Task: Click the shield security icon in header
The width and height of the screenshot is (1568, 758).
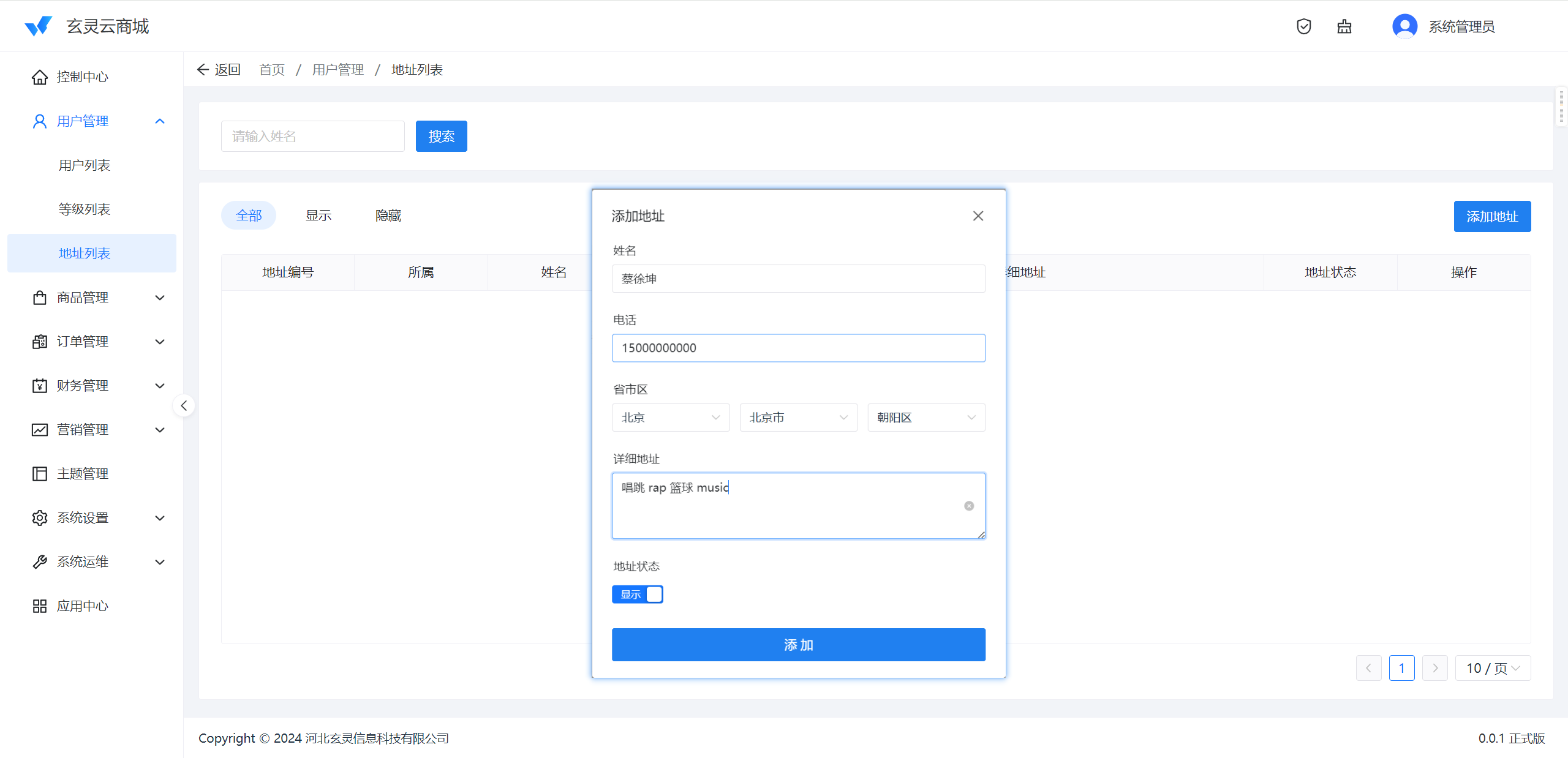Action: pyautogui.click(x=1303, y=26)
